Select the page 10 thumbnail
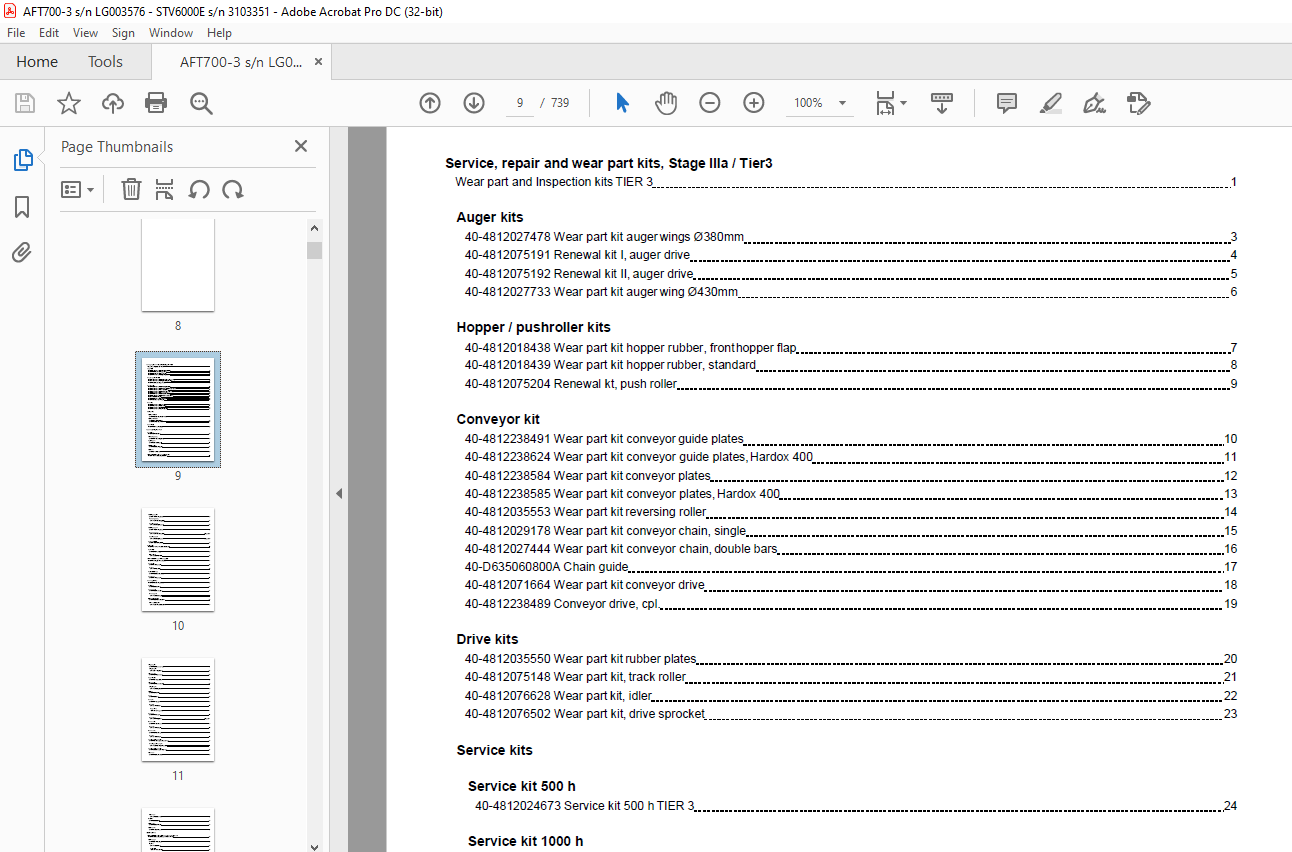The width and height of the screenshot is (1292, 852). [178, 560]
